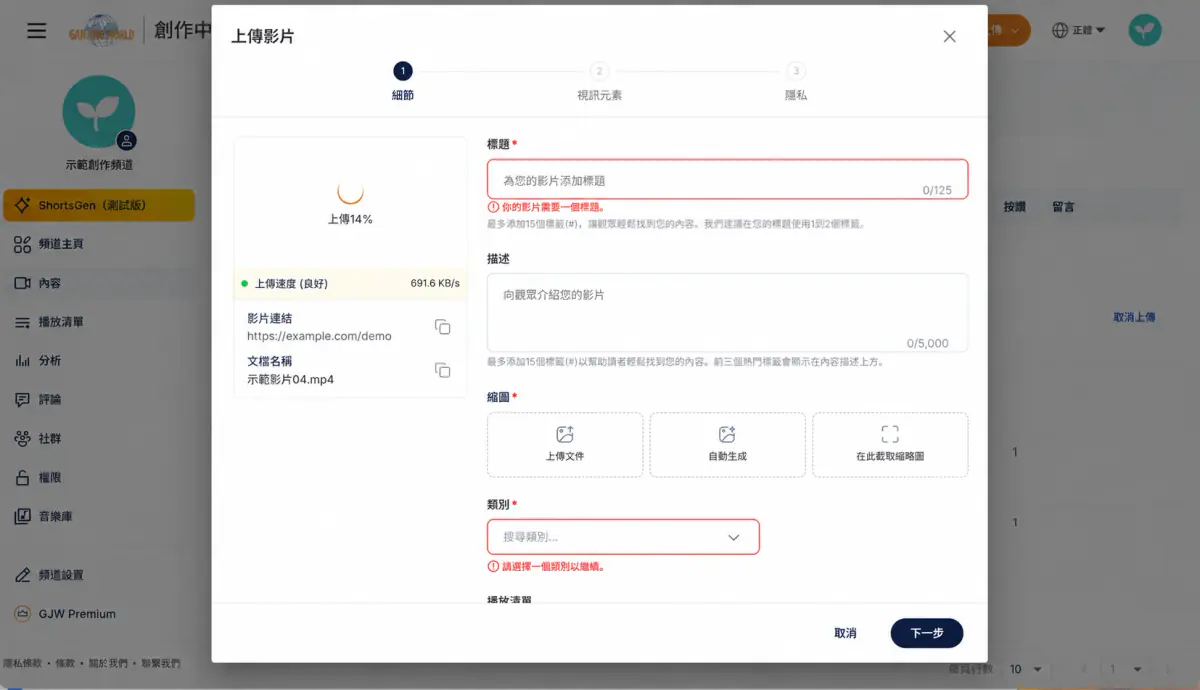This screenshot has height=690, width=1200.
Task: Click the 在此截取縮略圖 frame capture icon
Action: pyautogui.click(x=890, y=434)
